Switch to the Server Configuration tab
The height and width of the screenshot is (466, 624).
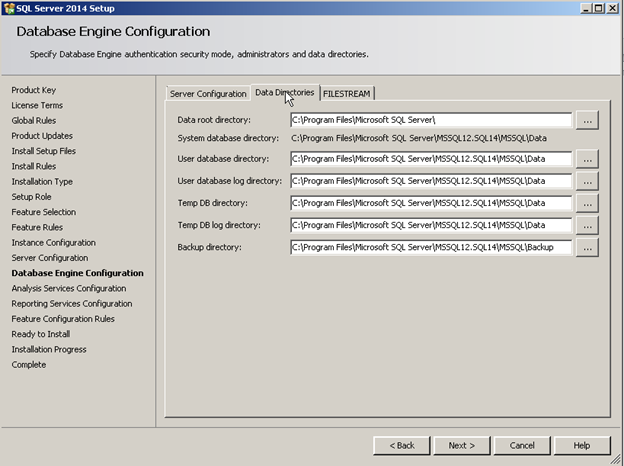tap(208, 94)
